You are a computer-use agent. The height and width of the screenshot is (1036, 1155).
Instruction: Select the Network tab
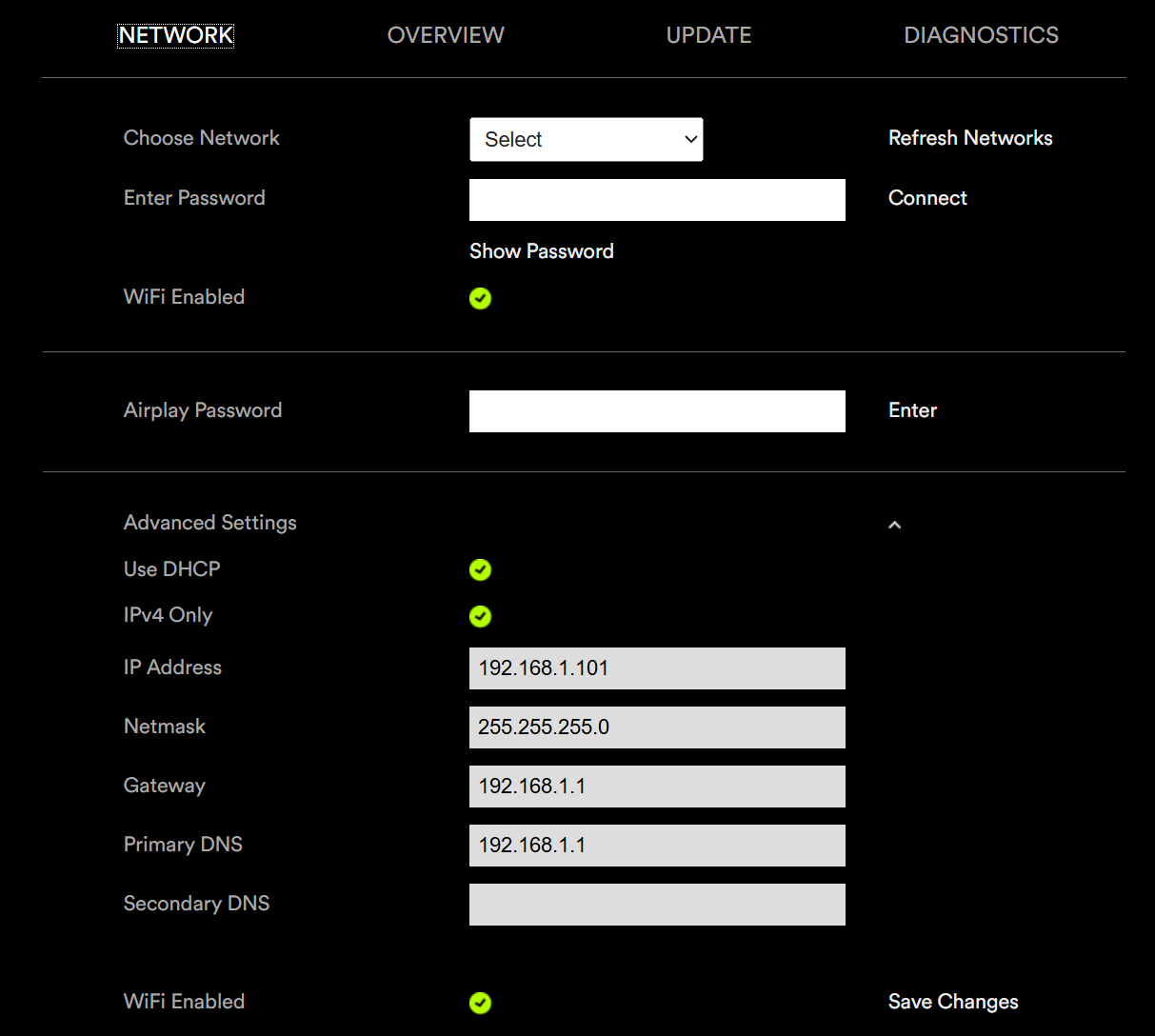pos(176,35)
